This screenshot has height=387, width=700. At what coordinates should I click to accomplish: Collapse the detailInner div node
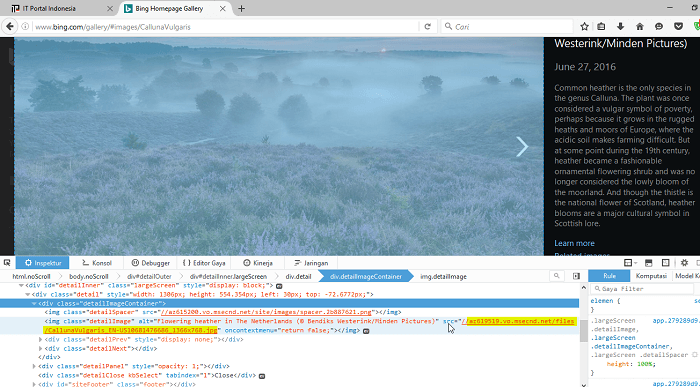click(21, 286)
